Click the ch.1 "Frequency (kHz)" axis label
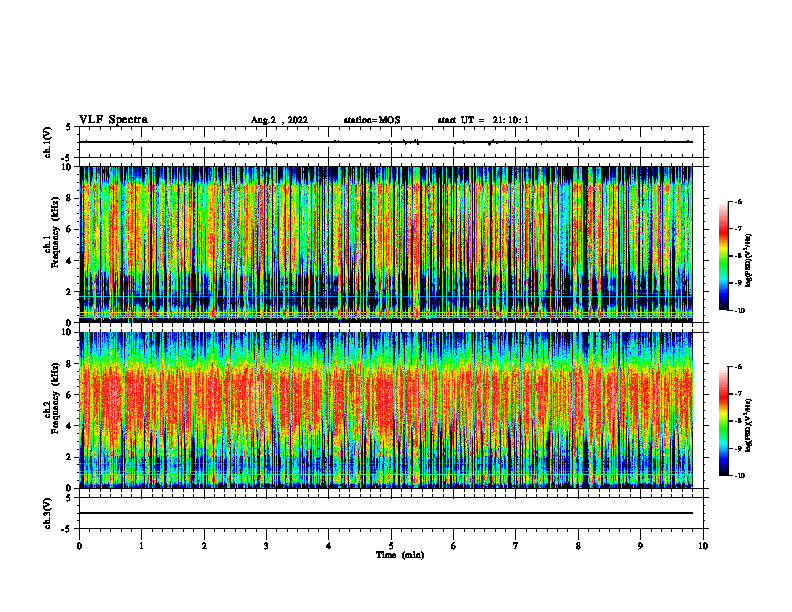Image resolution: width=792 pixels, height=612 pixels. coord(55,232)
